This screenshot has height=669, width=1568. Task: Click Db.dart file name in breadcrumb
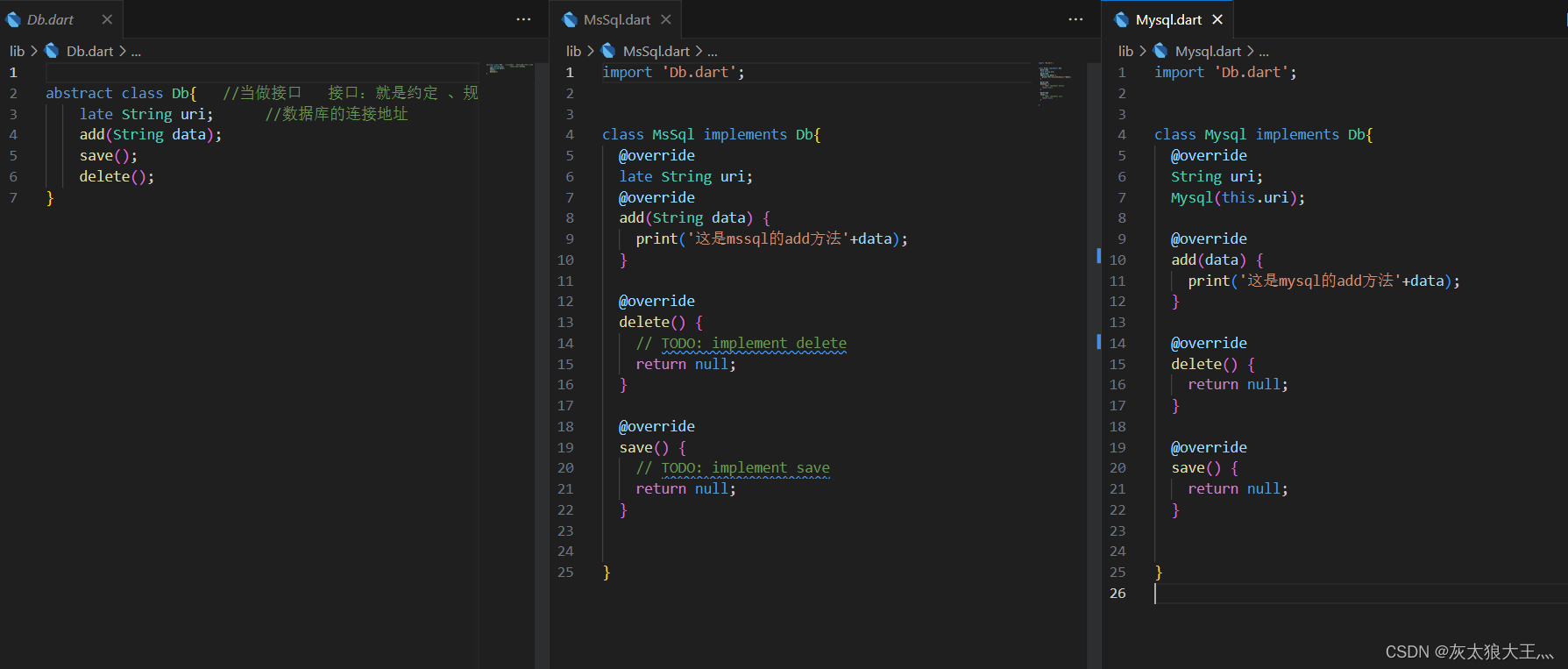pos(90,51)
